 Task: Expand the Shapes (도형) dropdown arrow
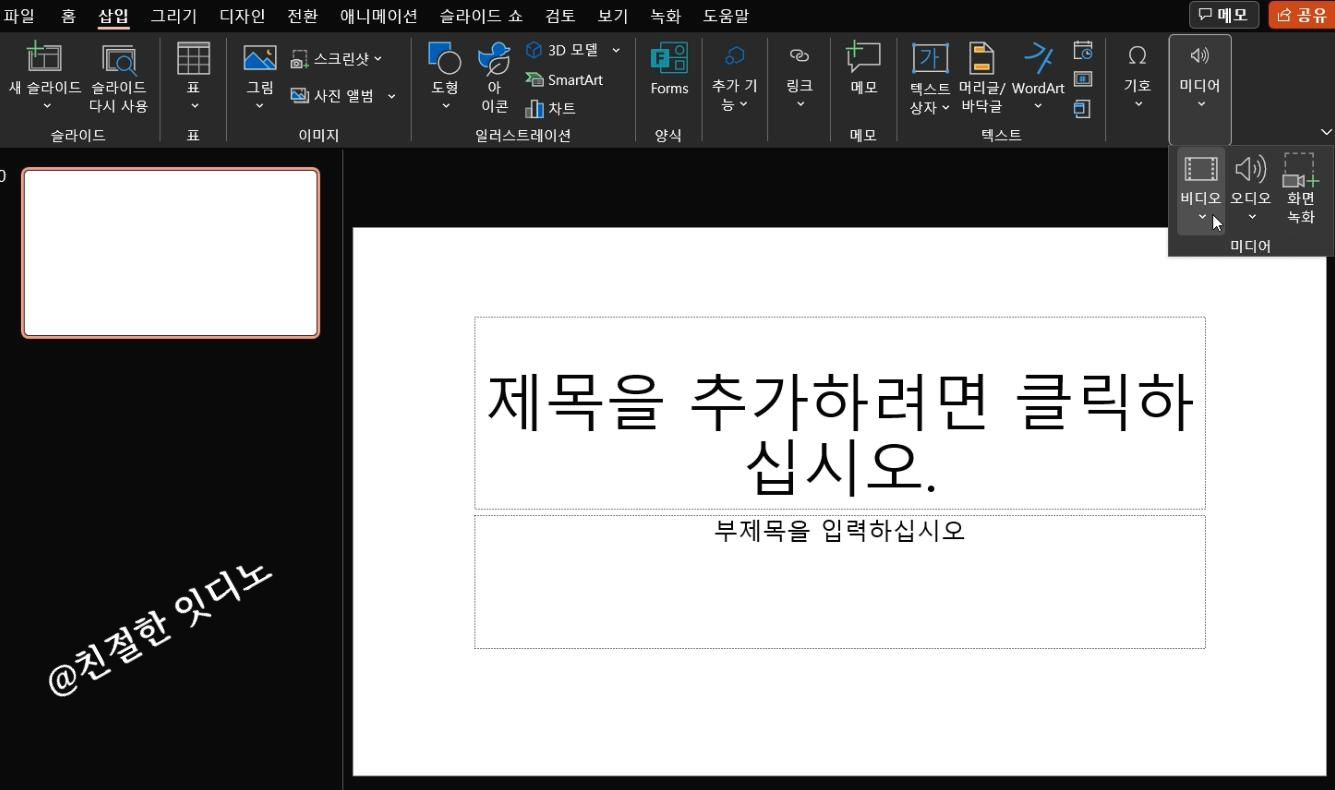(x=445, y=106)
